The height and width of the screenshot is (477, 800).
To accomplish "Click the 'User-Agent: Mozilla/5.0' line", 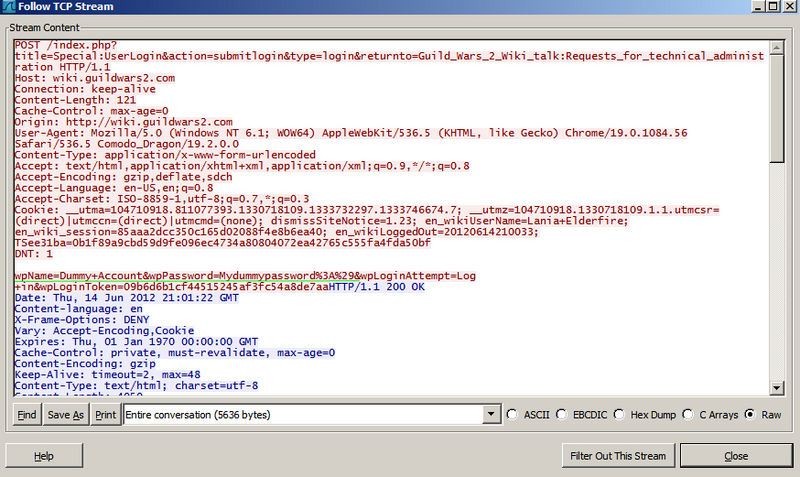I will click(351, 133).
